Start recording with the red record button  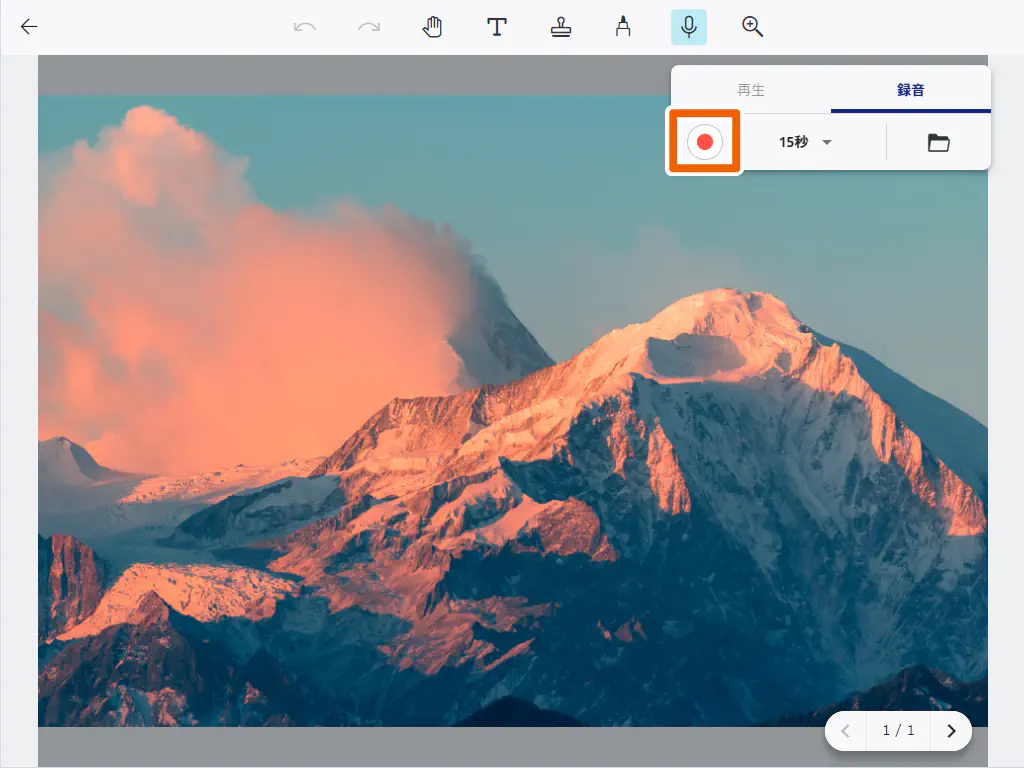704,143
